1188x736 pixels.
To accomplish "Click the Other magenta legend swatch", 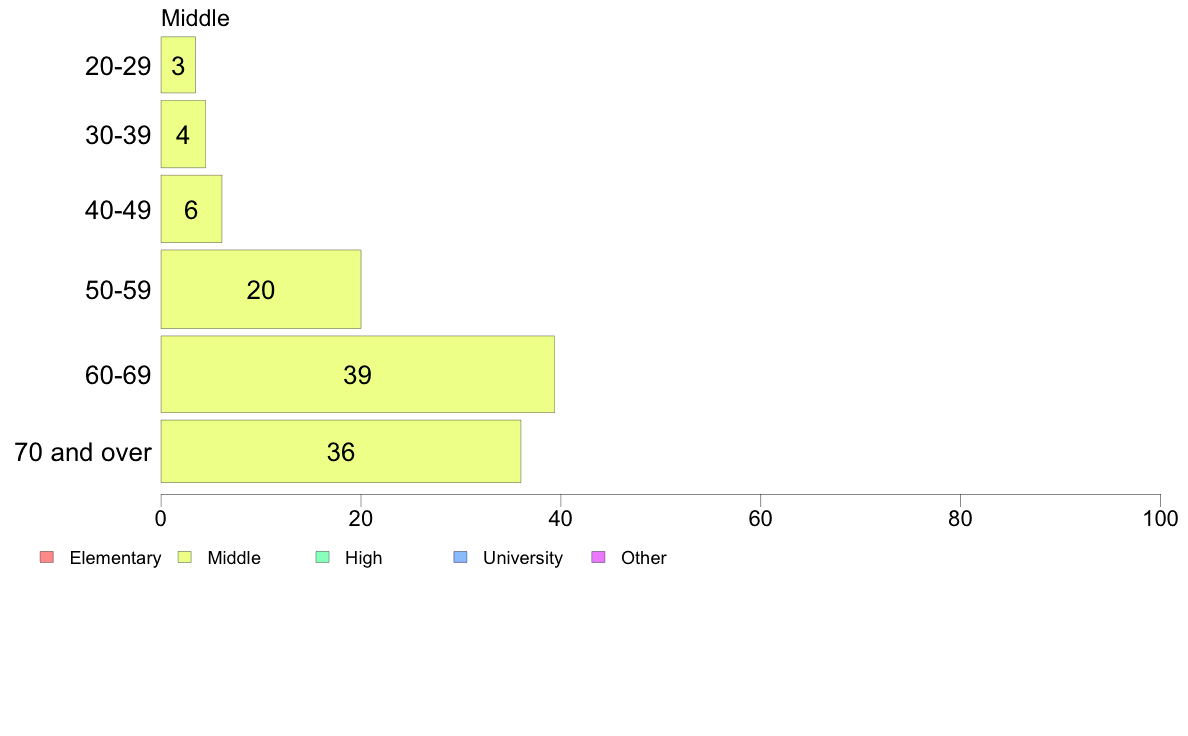I will coord(599,557).
